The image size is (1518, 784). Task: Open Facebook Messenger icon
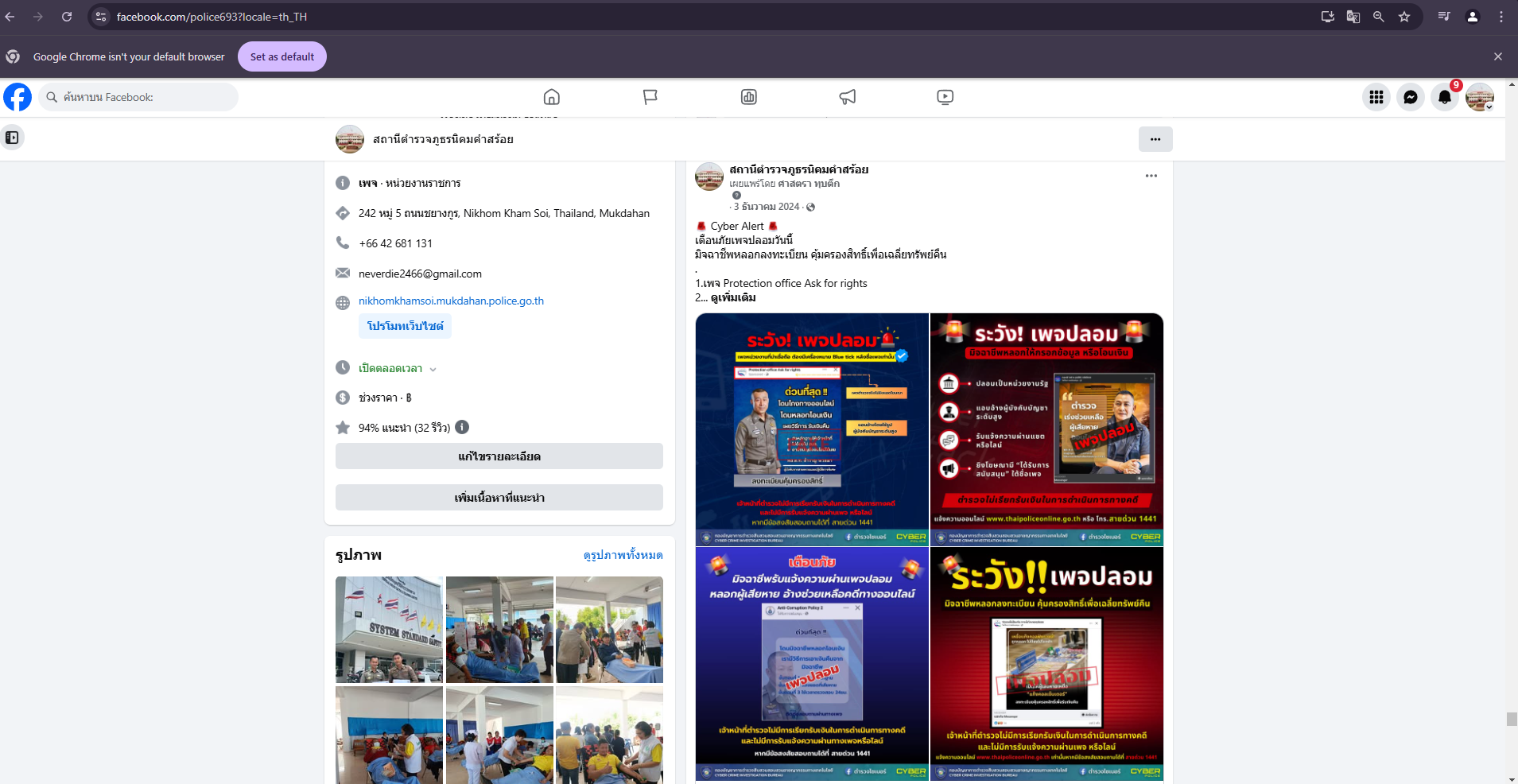pos(1410,97)
